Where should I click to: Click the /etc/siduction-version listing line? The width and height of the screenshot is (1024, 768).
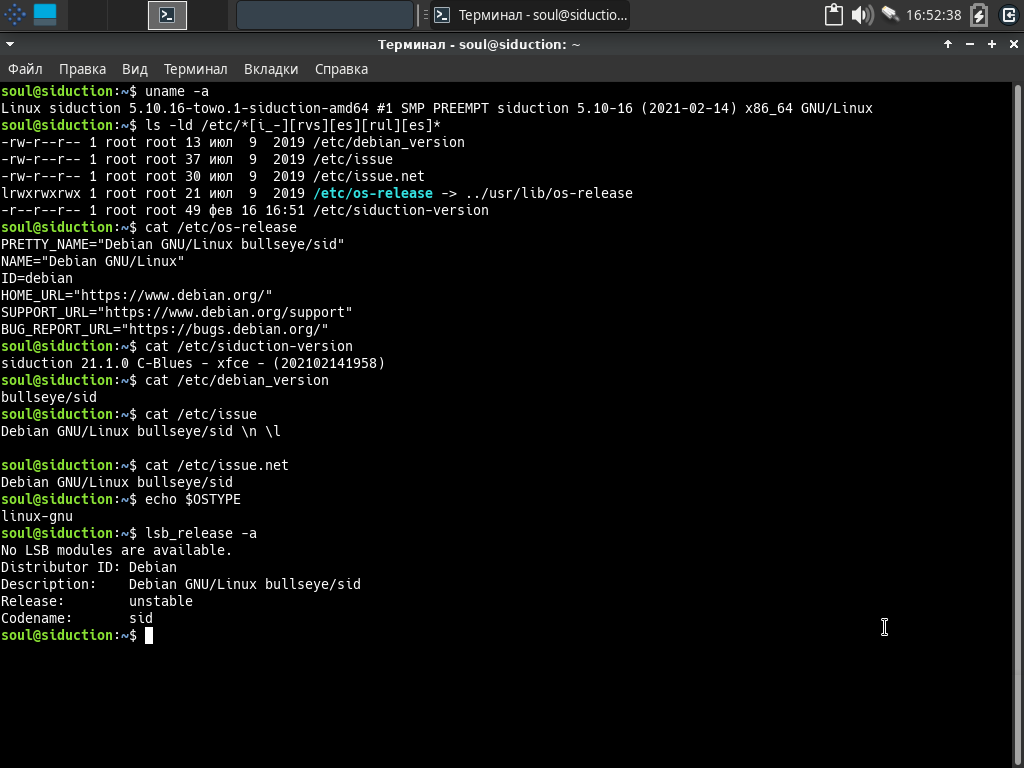245,210
